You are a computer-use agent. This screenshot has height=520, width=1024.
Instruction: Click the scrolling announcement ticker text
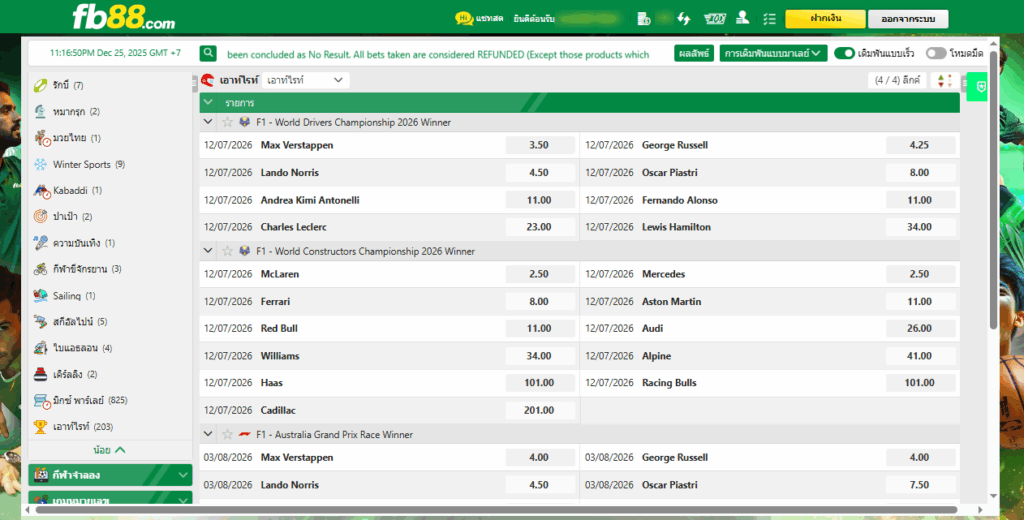[438, 54]
